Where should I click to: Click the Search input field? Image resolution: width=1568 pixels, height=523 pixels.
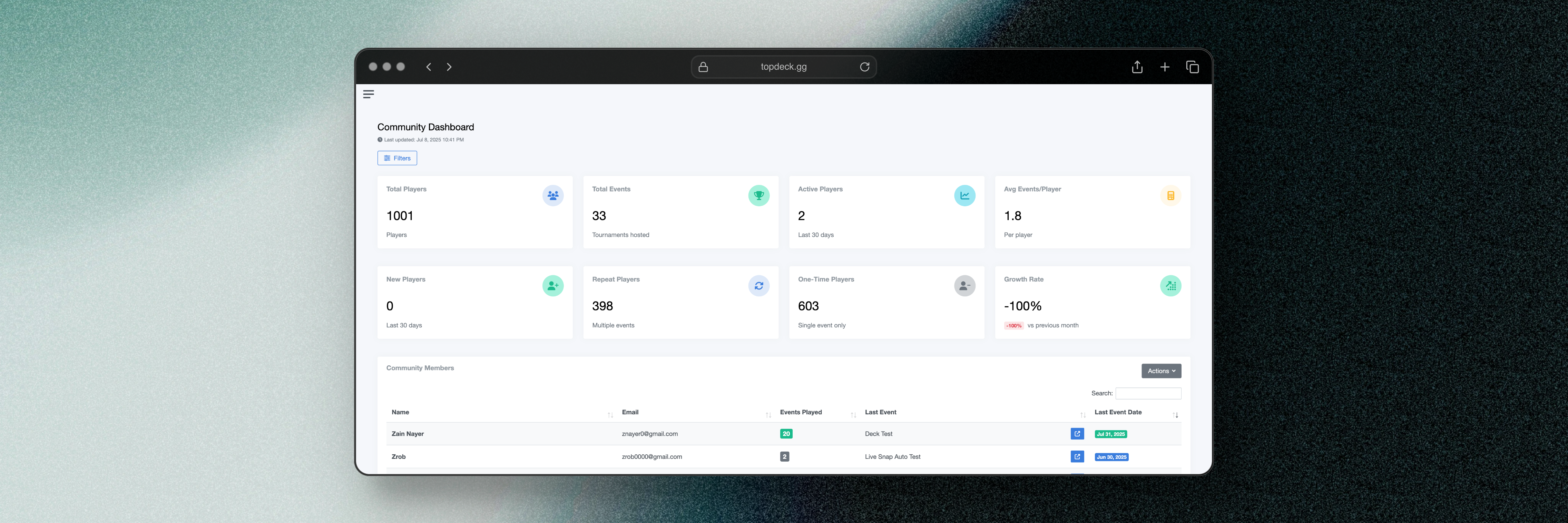click(x=1148, y=393)
